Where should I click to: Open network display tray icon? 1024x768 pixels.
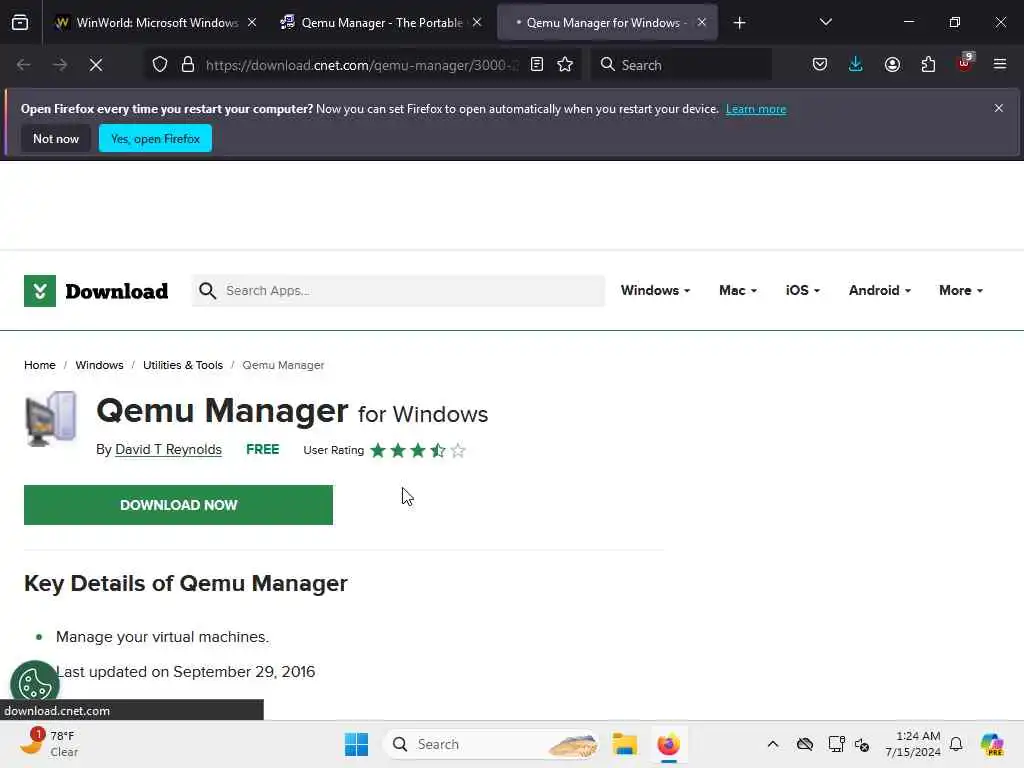tap(837, 744)
